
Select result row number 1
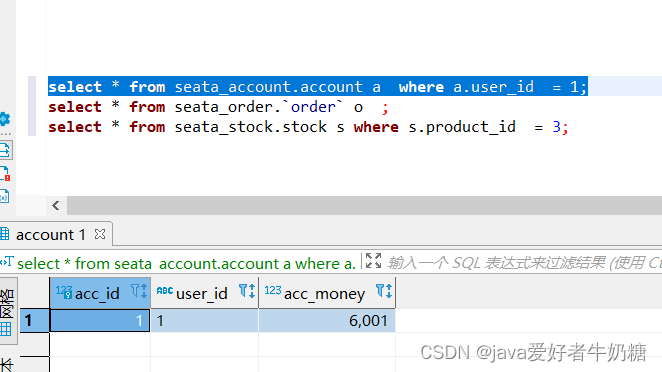coord(34,320)
